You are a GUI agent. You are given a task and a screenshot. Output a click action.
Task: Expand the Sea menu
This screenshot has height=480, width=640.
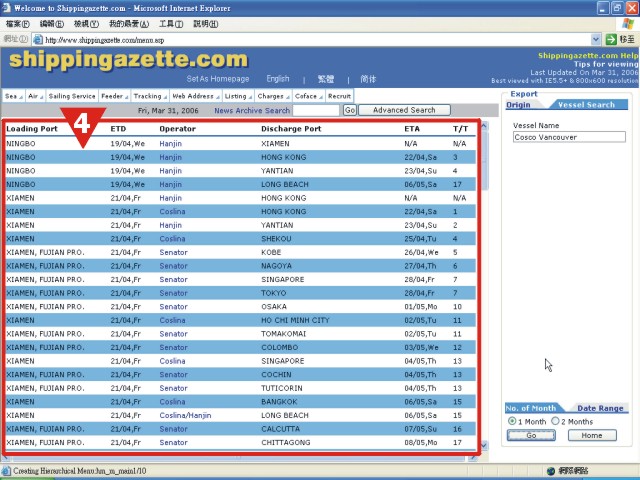(x=13, y=96)
